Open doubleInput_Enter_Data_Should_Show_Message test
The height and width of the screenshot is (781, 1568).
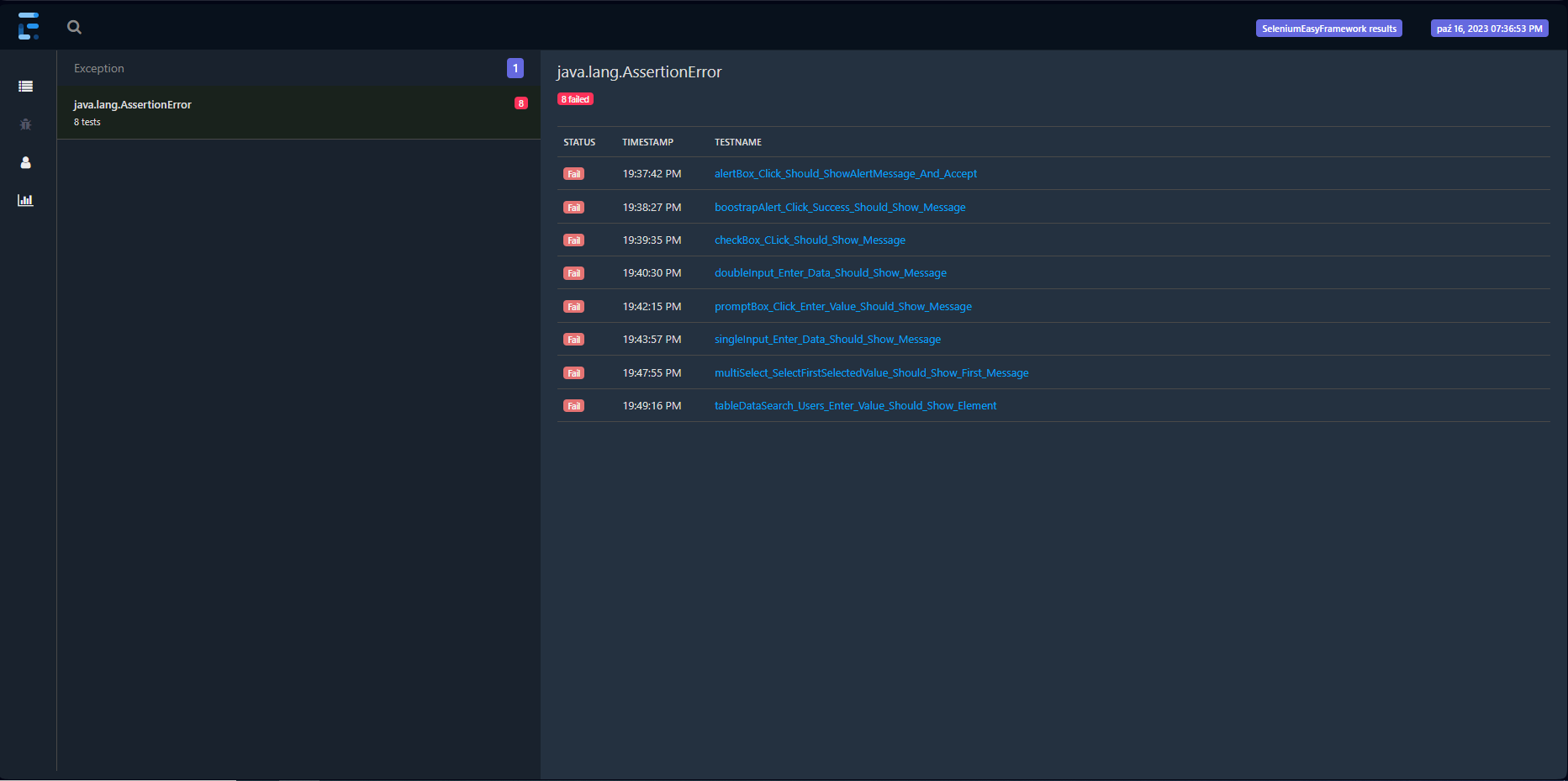tap(831, 273)
